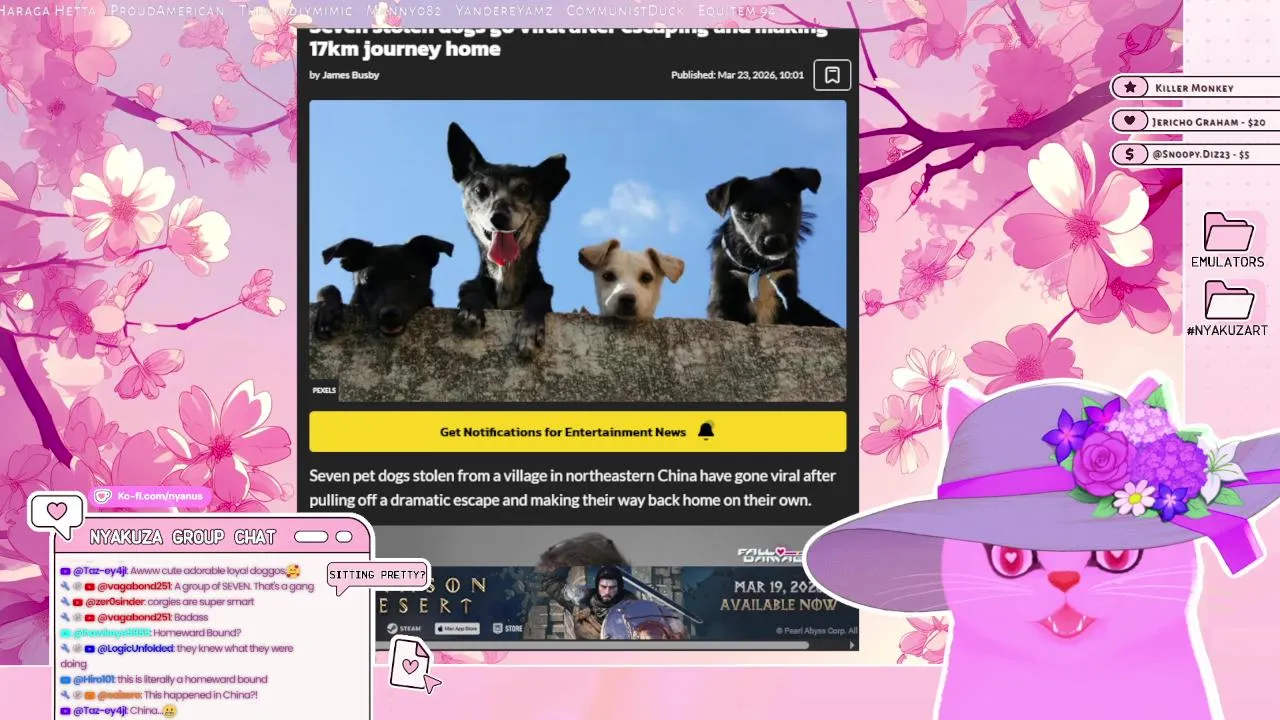
Task: Click the '#NYAKUZART' folder label
Action: point(1227,330)
